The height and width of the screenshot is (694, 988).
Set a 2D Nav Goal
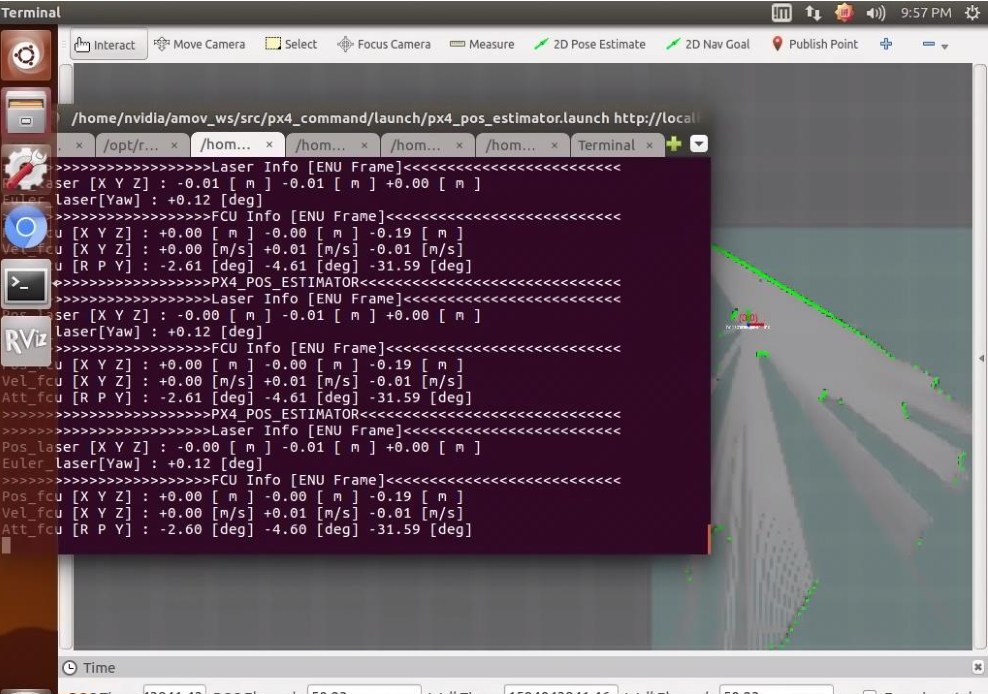[x=708, y=44]
